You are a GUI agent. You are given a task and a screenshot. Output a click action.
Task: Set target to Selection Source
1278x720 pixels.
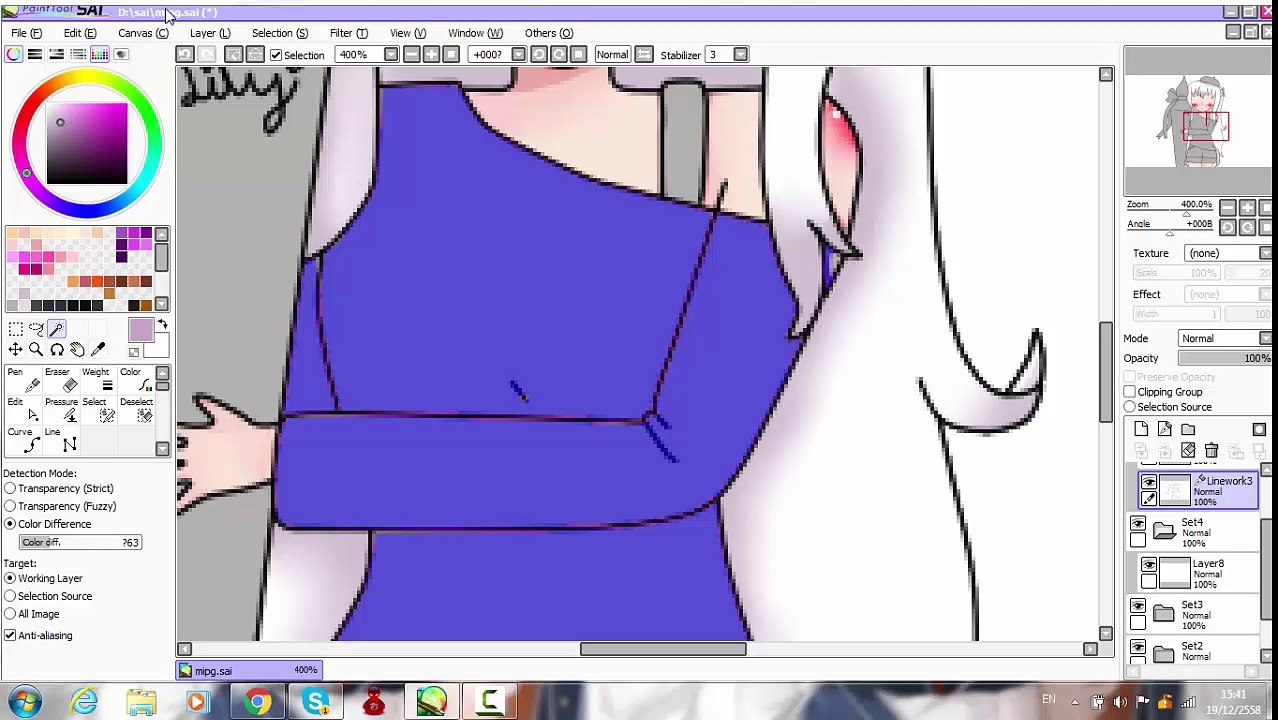[10, 596]
